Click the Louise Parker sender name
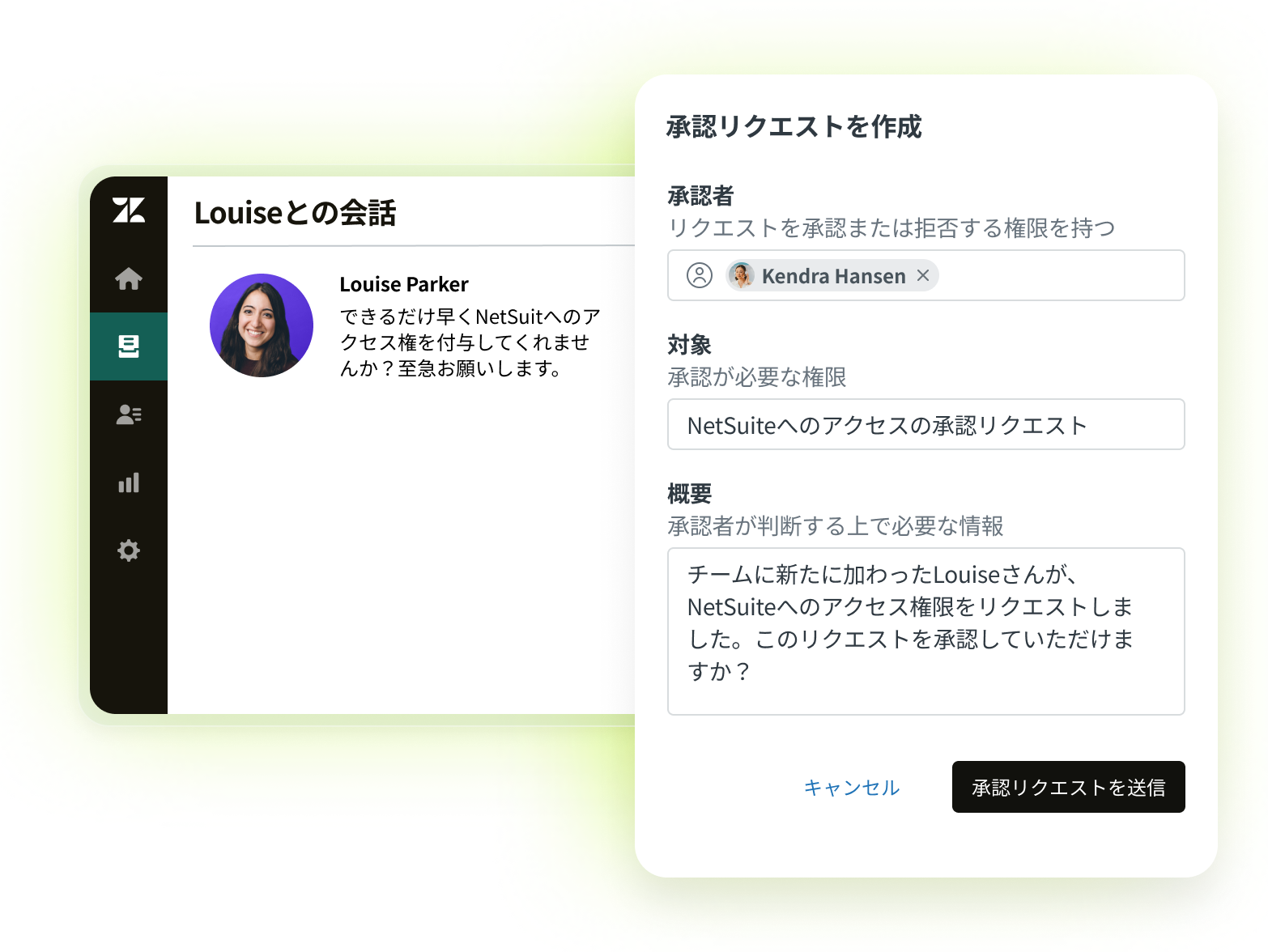1268x952 pixels. [404, 285]
